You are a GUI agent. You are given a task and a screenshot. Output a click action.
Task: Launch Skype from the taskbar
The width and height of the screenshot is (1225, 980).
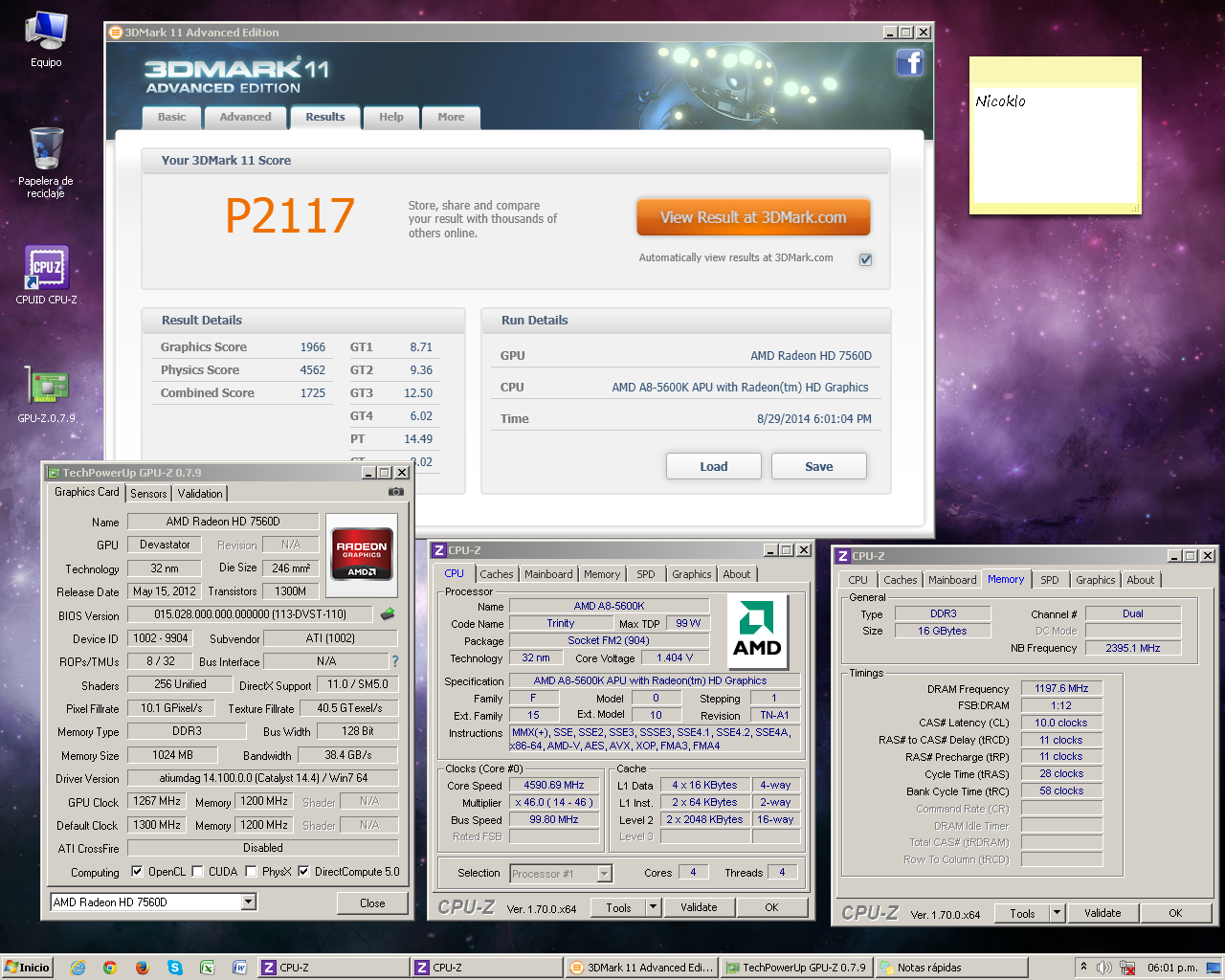tap(174, 968)
